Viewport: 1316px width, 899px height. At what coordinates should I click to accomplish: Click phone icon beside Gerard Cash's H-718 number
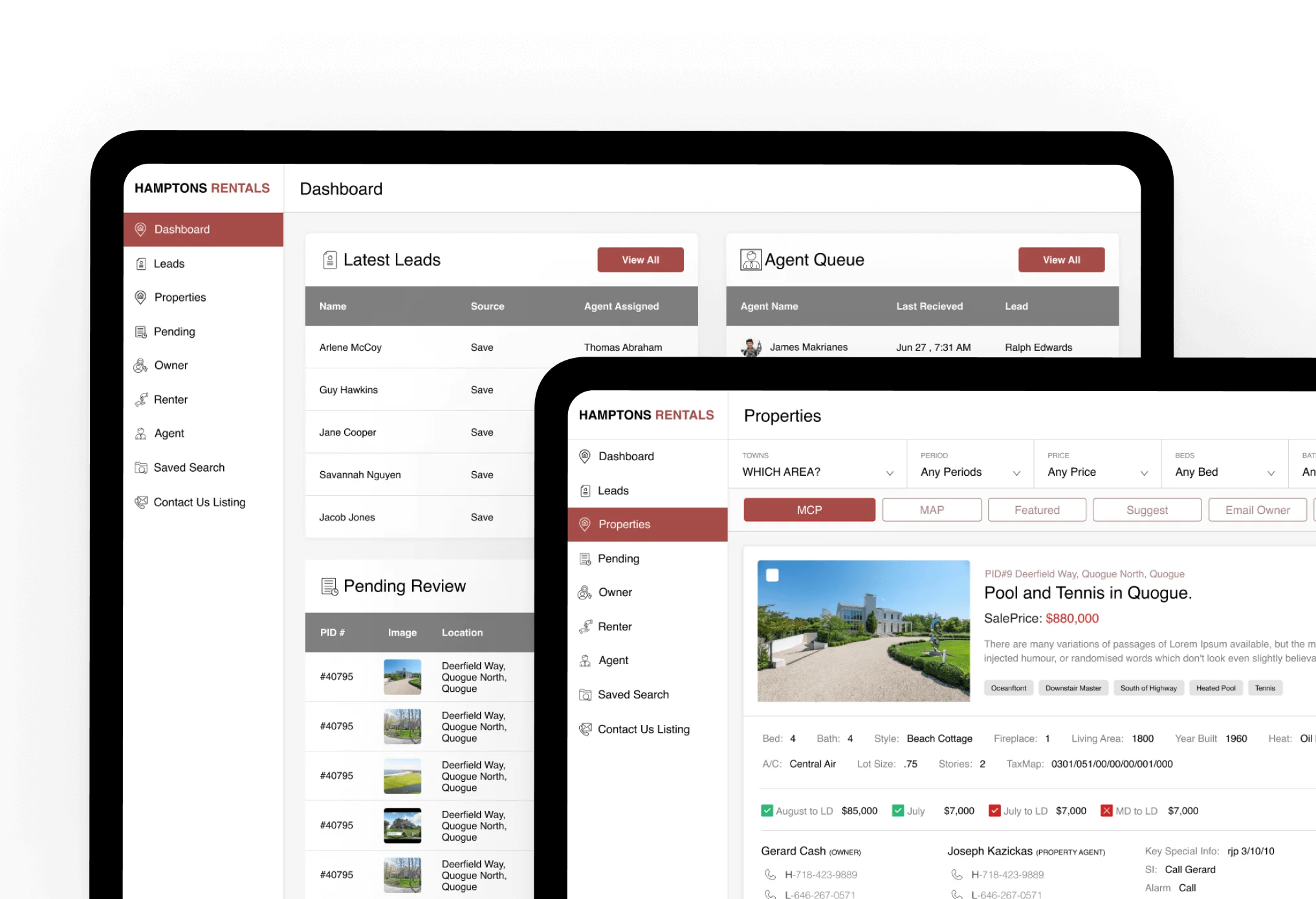(770, 874)
